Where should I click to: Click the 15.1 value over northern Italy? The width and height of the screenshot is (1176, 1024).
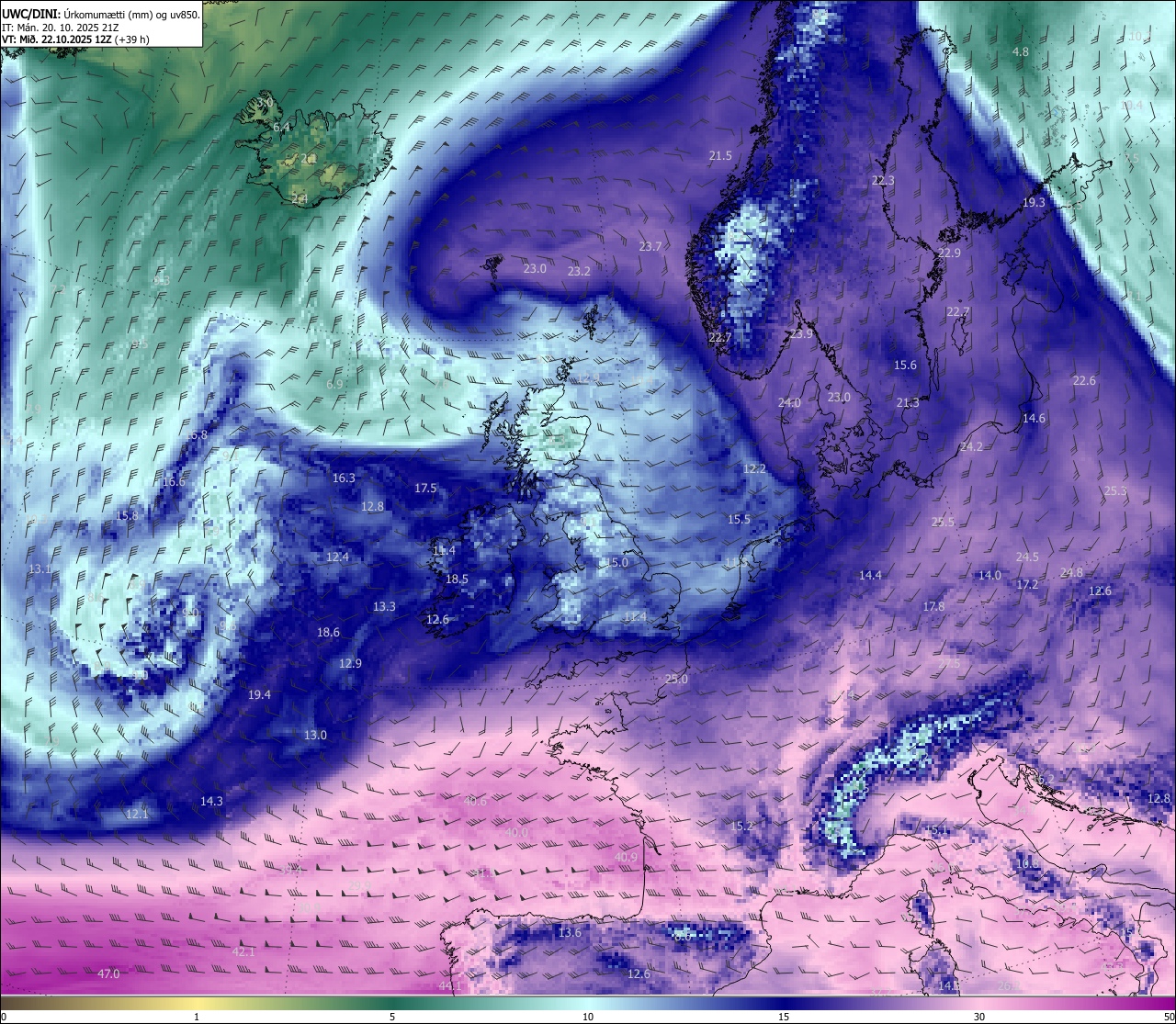pyautogui.click(x=936, y=830)
